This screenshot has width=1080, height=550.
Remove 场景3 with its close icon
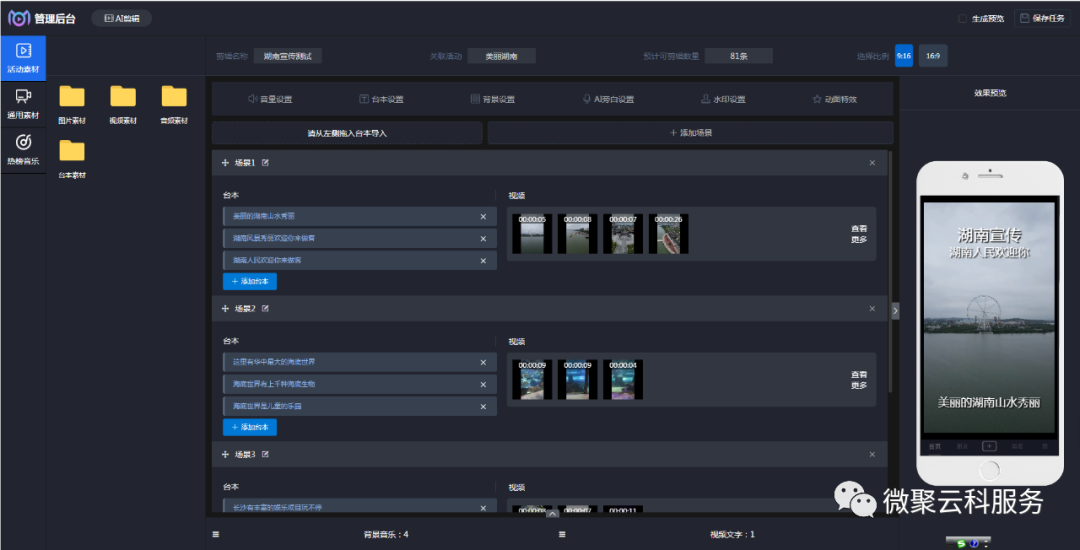872,455
